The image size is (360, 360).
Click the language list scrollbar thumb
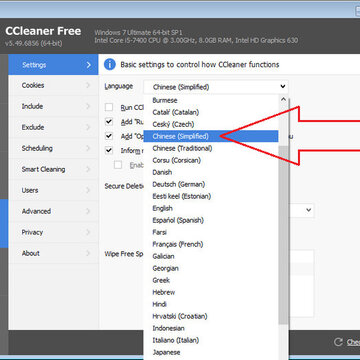[283, 235]
